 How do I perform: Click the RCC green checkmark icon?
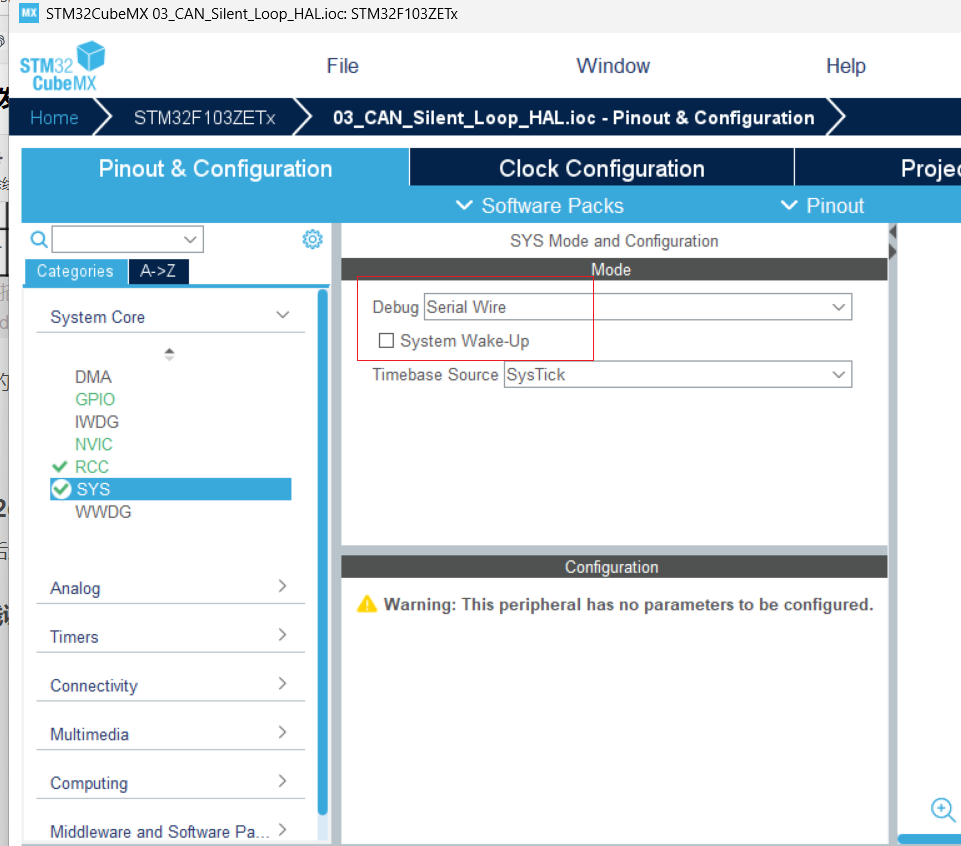click(x=59, y=467)
